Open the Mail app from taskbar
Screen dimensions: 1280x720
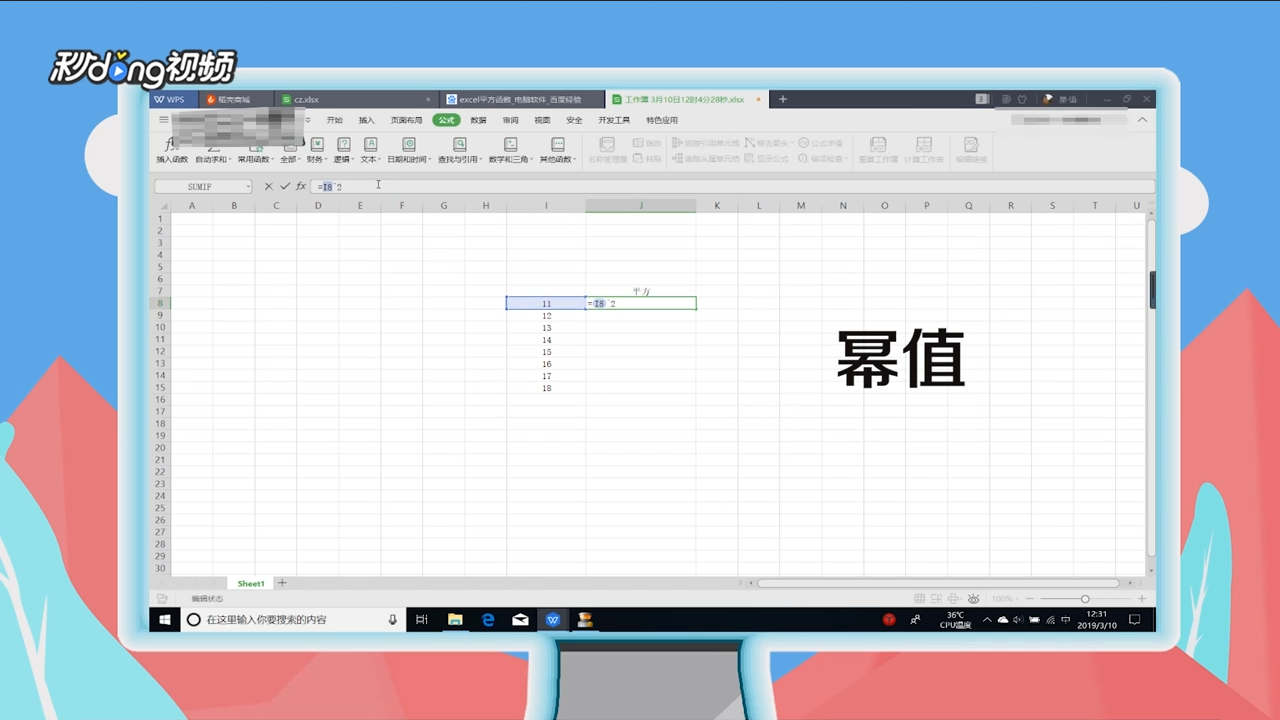(x=520, y=620)
